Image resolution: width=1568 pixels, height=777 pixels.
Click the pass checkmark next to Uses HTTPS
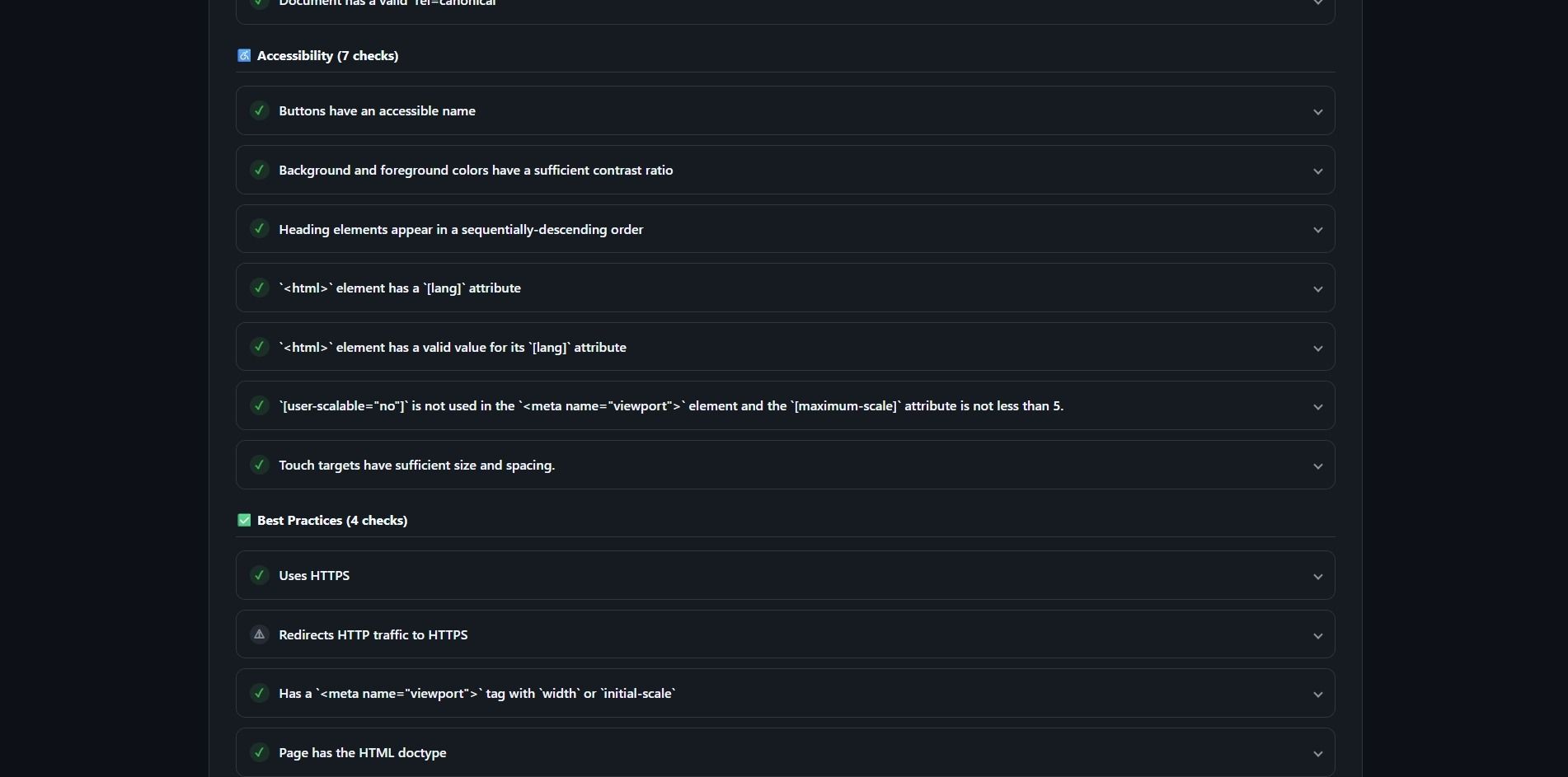coord(260,575)
